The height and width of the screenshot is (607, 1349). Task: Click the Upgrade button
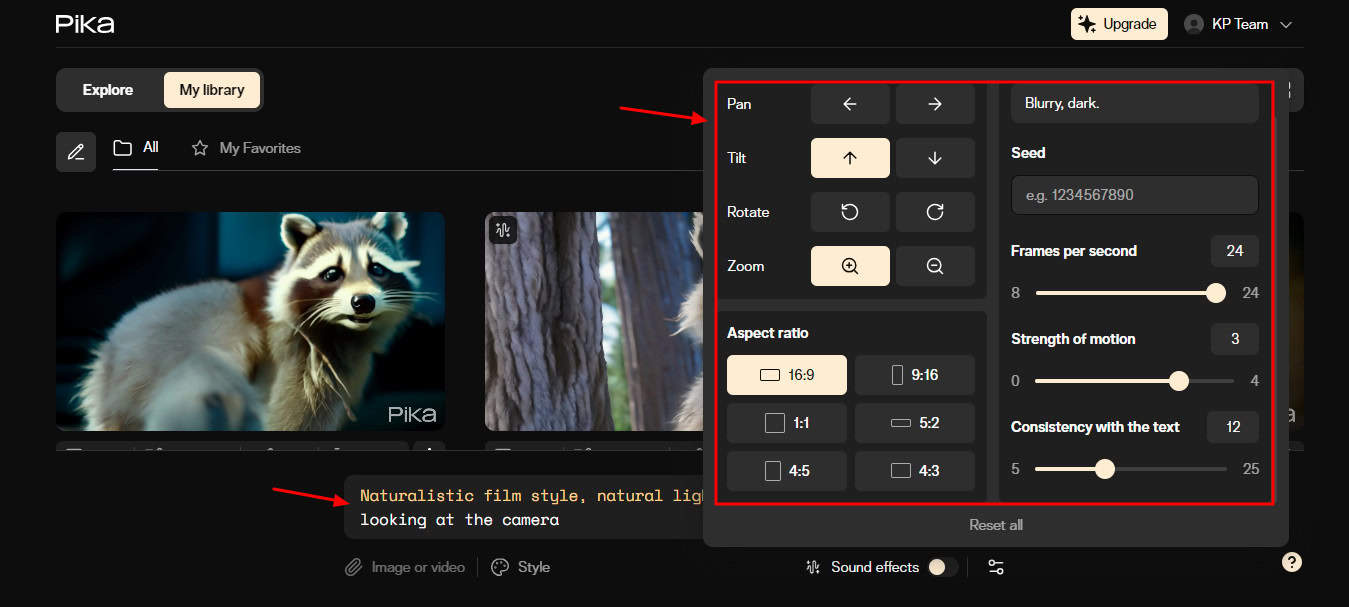[x=1118, y=24]
